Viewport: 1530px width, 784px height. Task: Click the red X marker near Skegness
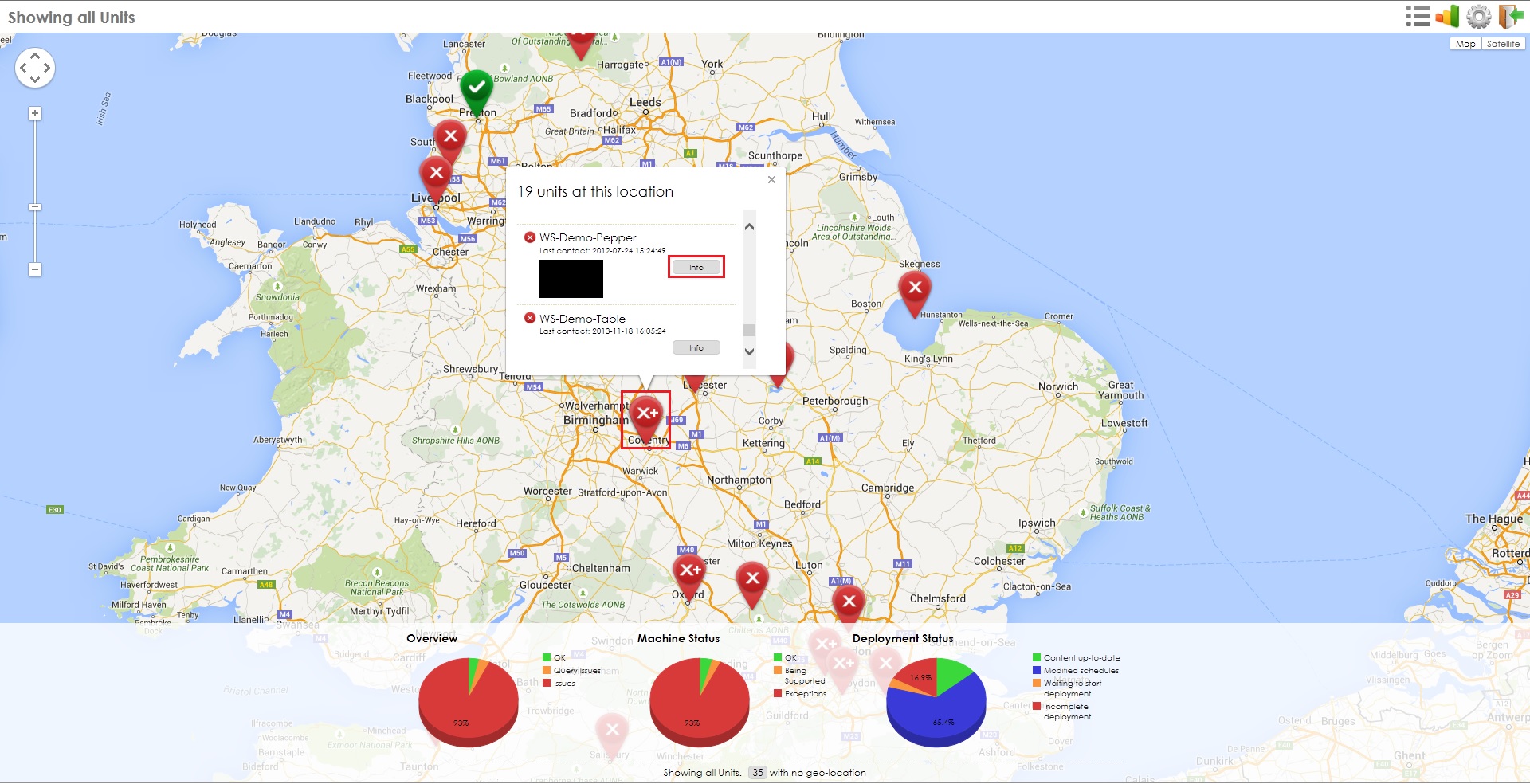[915, 288]
